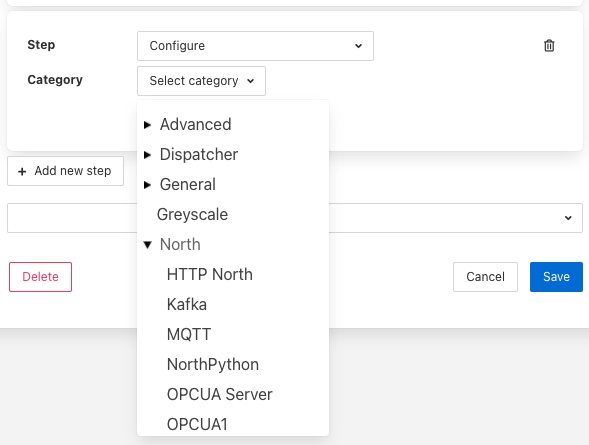Image resolution: width=589 pixels, height=445 pixels.
Task: Open the Step Configure dropdown
Action: [x=255, y=46]
